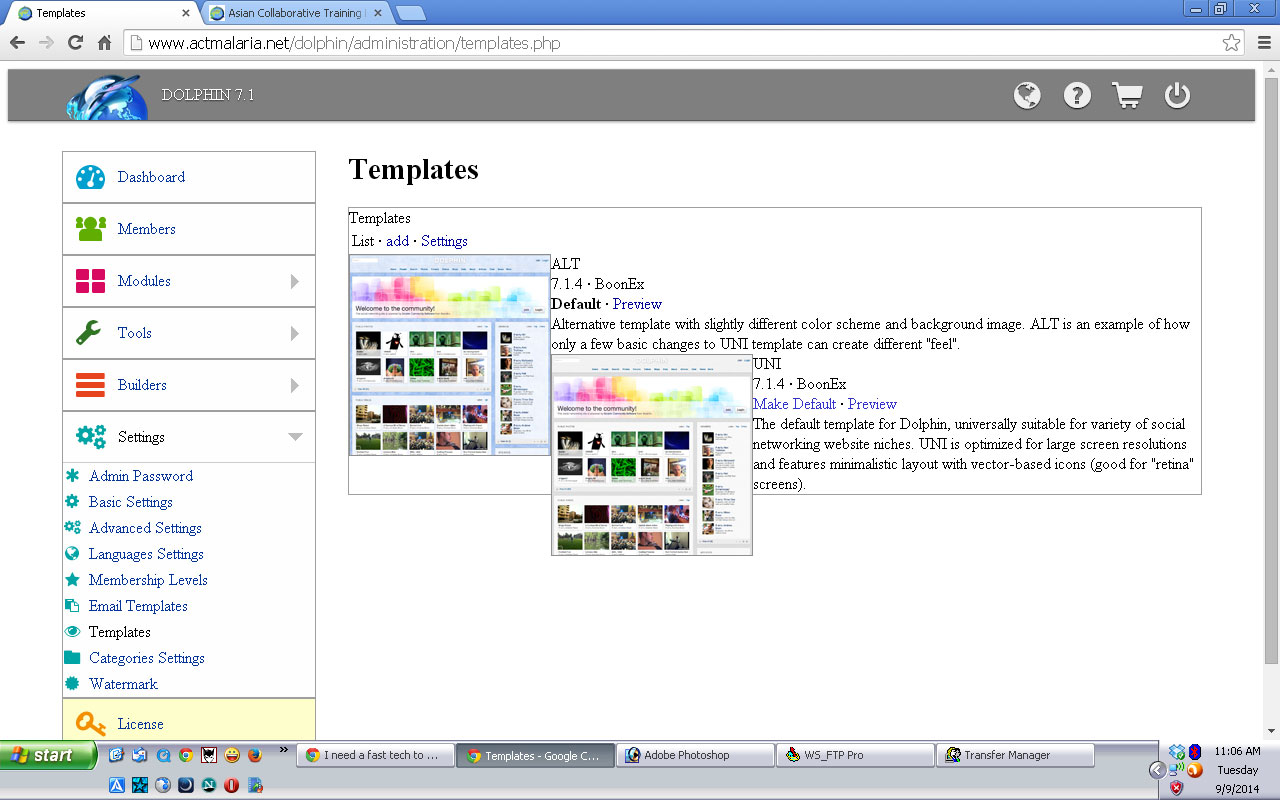Go back to the previous page
The height and width of the screenshot is (800, 1280).
(17, 43)
